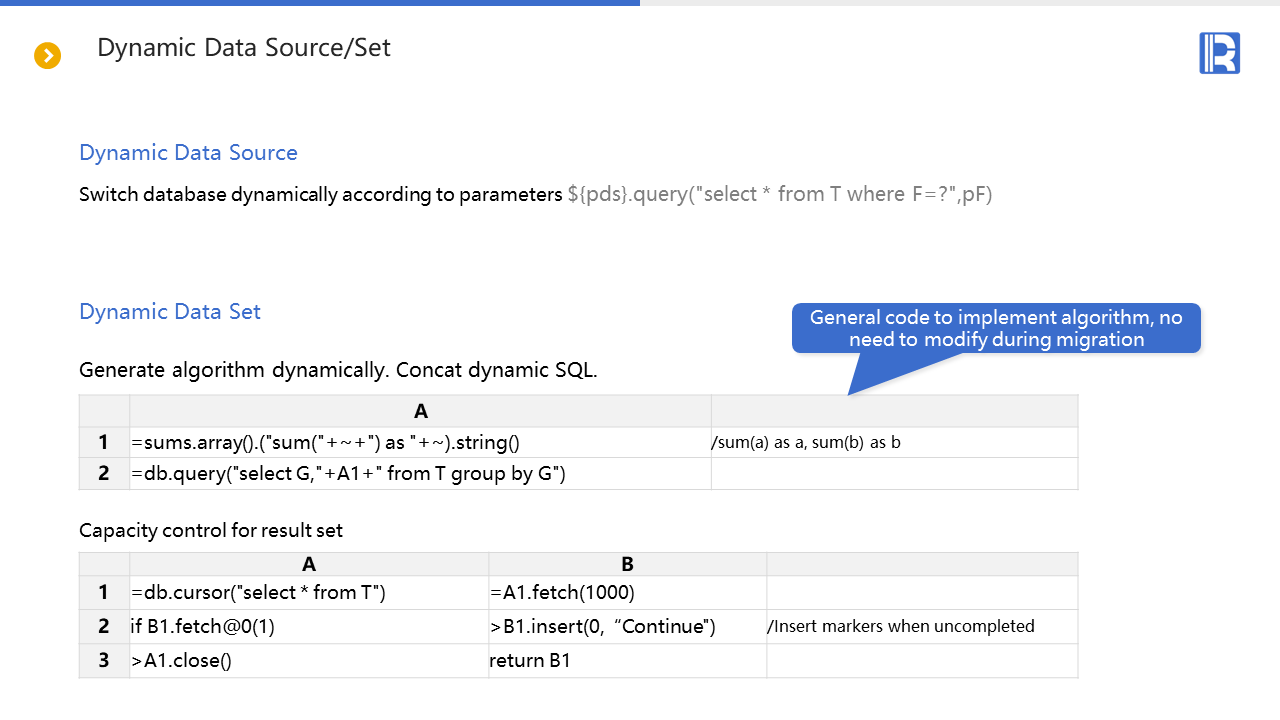
Task: Click the blue "General code" callout bubble
Action: [x=996, y=328]
